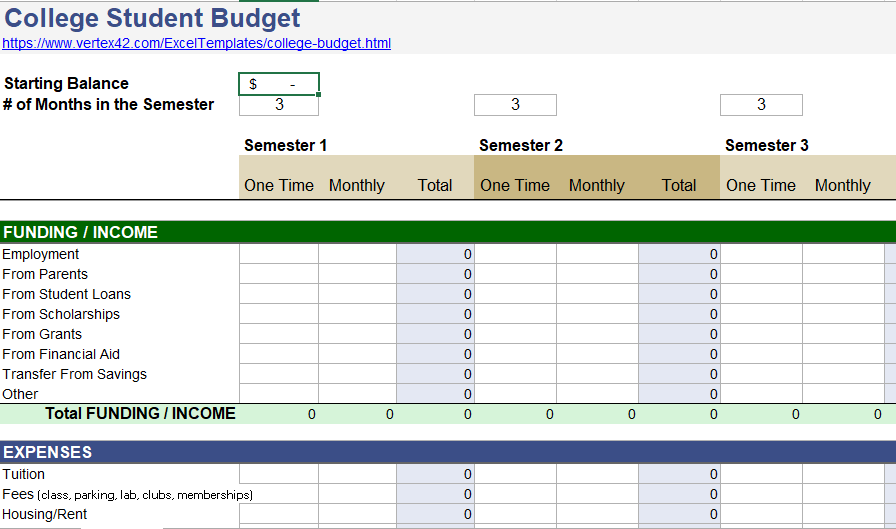
Task: Click Semester 1 number of months cell
Action: point(279,105)
